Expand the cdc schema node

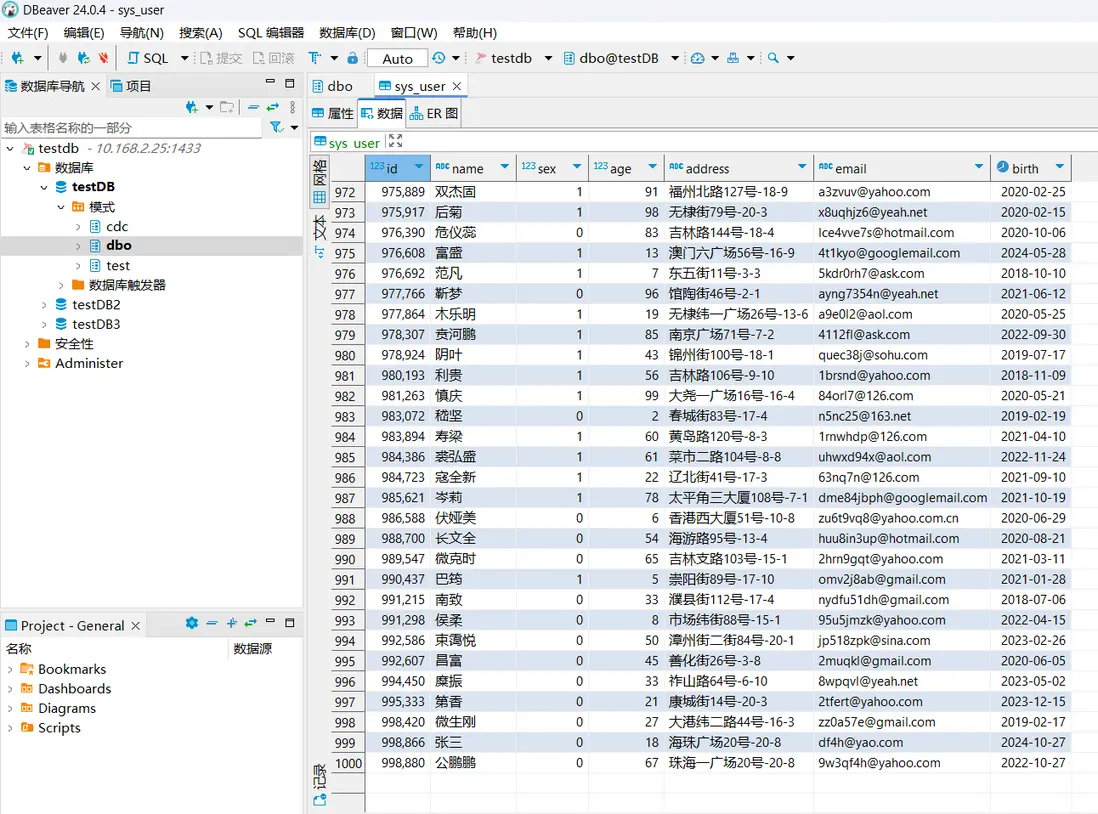[79, 227]
